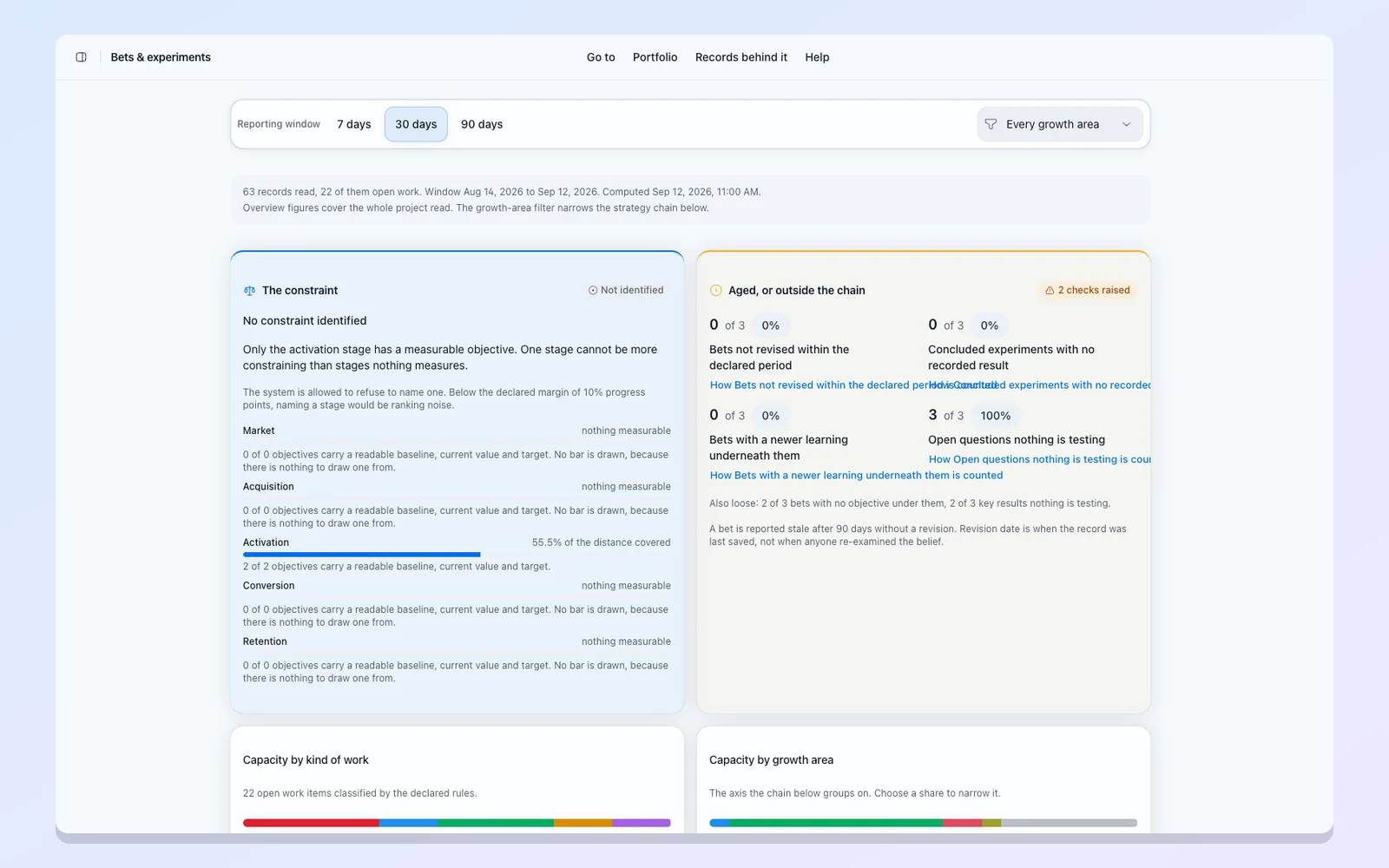This screenshot has width=1389, height=868.
Task: Click the Bets & experiments title
Action: (x=161, y=57)
